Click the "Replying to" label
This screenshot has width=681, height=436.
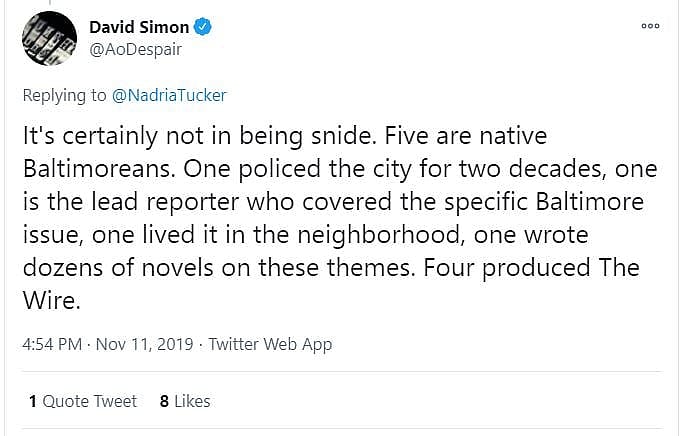[66, 95]
